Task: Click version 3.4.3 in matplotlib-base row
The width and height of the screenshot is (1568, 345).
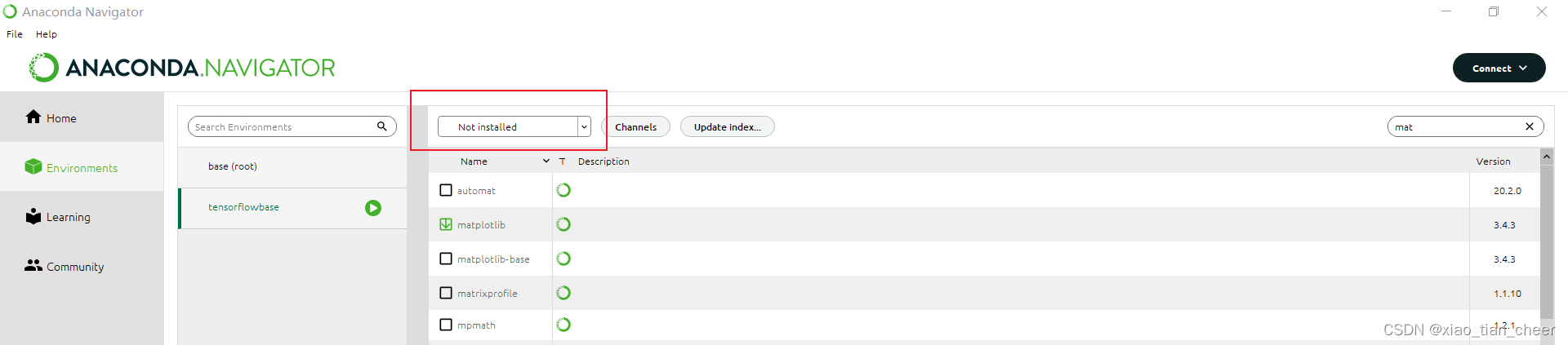Action: (x=1504, y=259)
